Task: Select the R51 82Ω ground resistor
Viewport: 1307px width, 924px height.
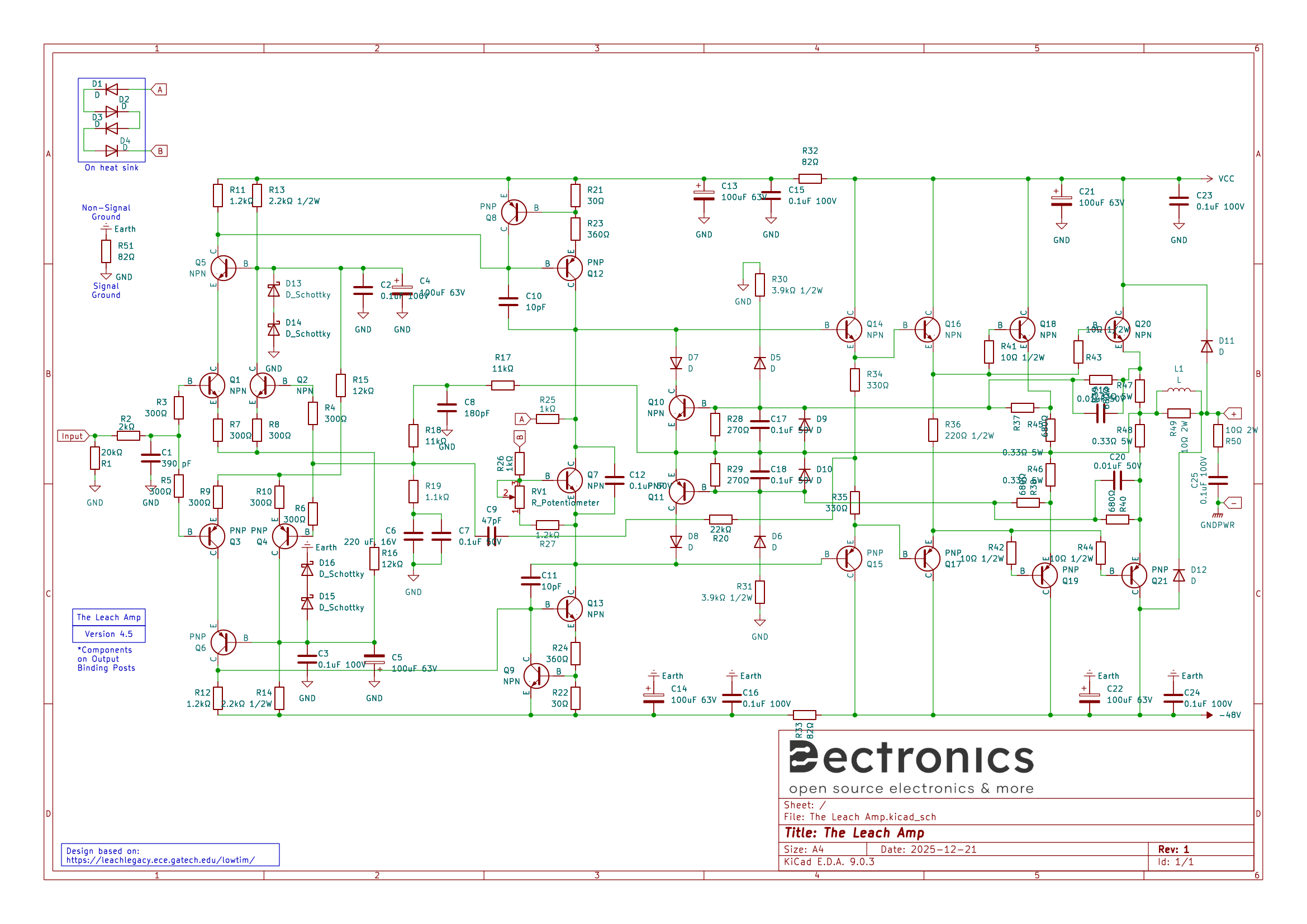Action: click(106, 251)
